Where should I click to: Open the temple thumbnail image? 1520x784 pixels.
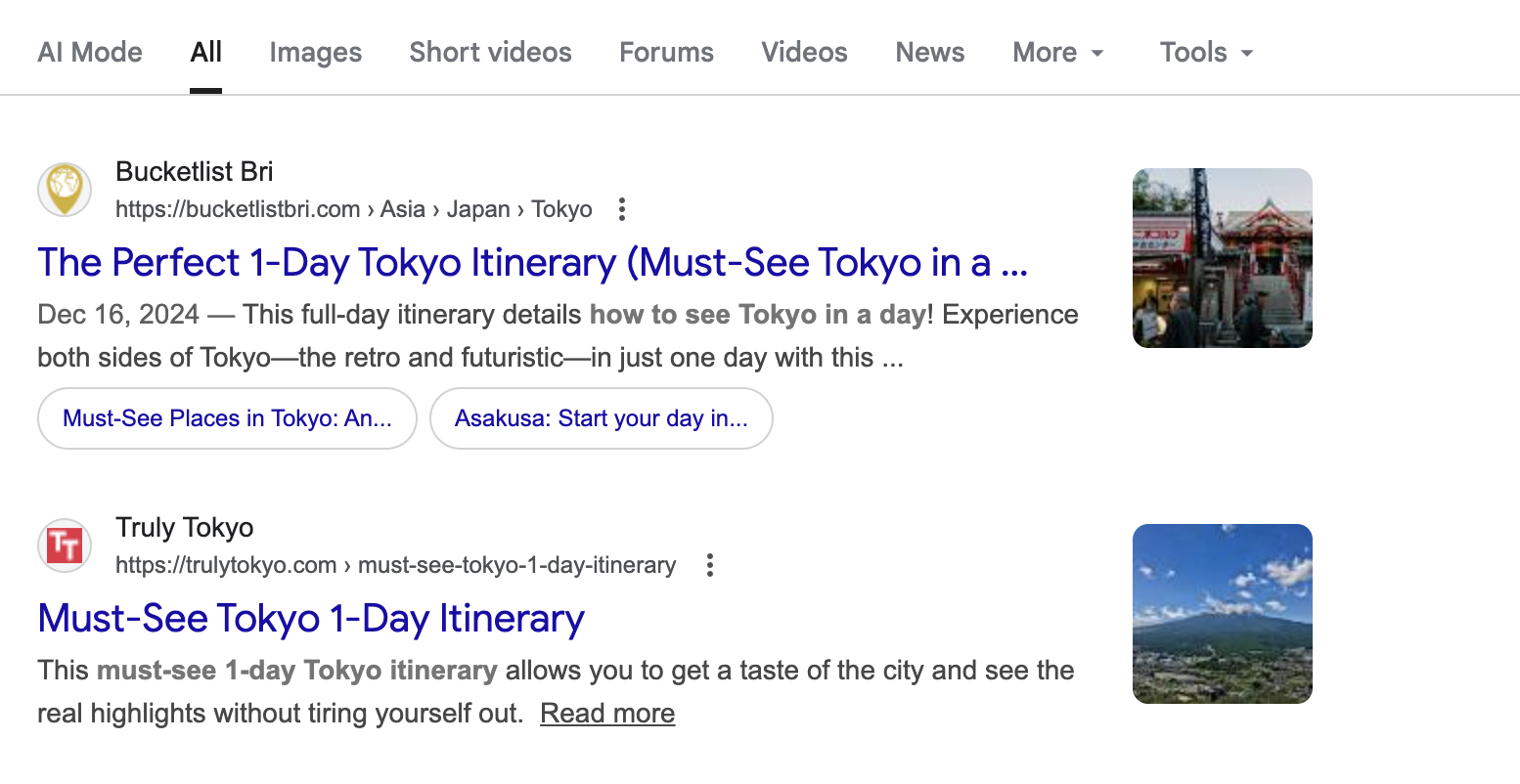click(1222, 258)
